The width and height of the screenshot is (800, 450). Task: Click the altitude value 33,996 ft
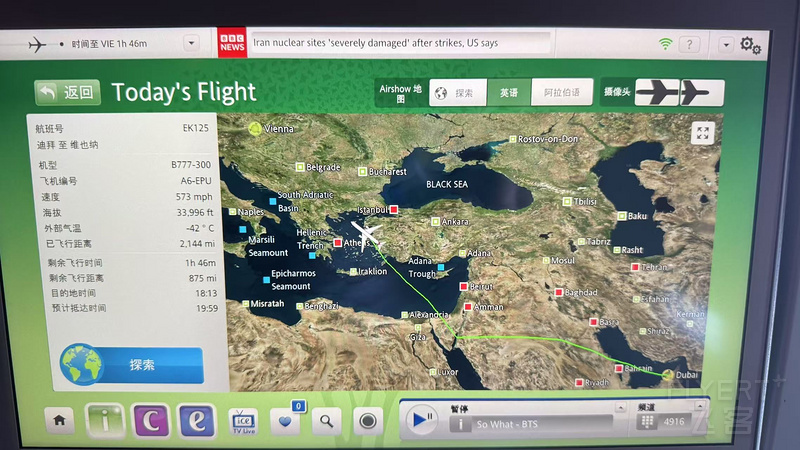pyautogui.click(x=195, y=212)
